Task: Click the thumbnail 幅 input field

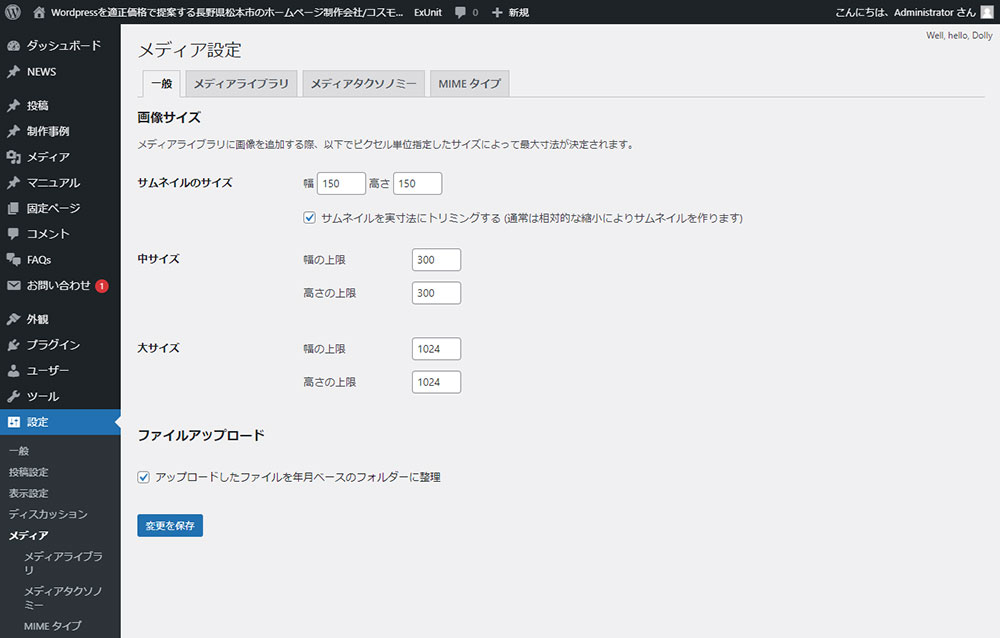Action: (341, 184)
